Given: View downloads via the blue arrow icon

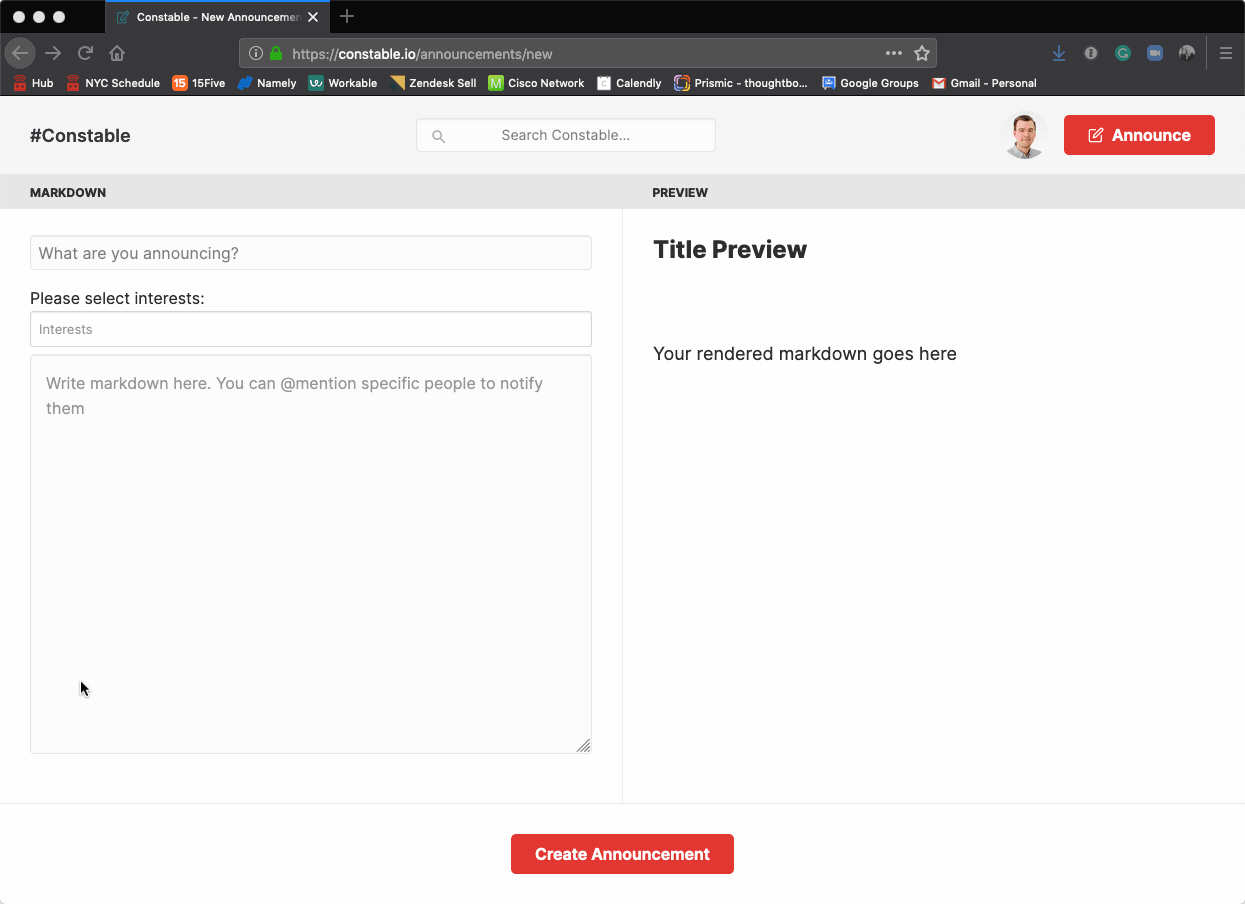Looking at the screenshot, I should (1059, 53).
